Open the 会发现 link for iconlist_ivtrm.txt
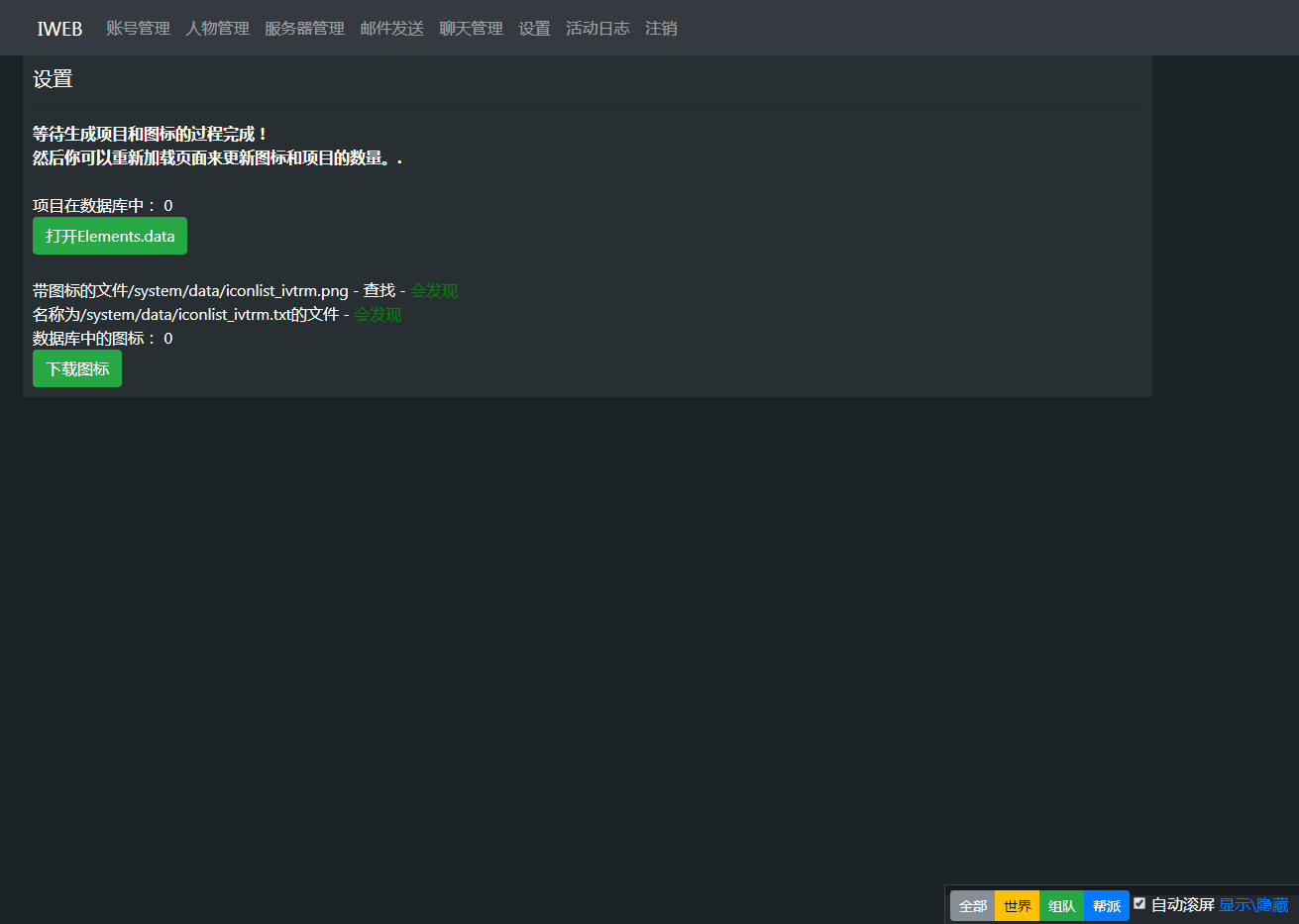Image resolution: width=1299 pixels, height=924 pixels. 378,314
